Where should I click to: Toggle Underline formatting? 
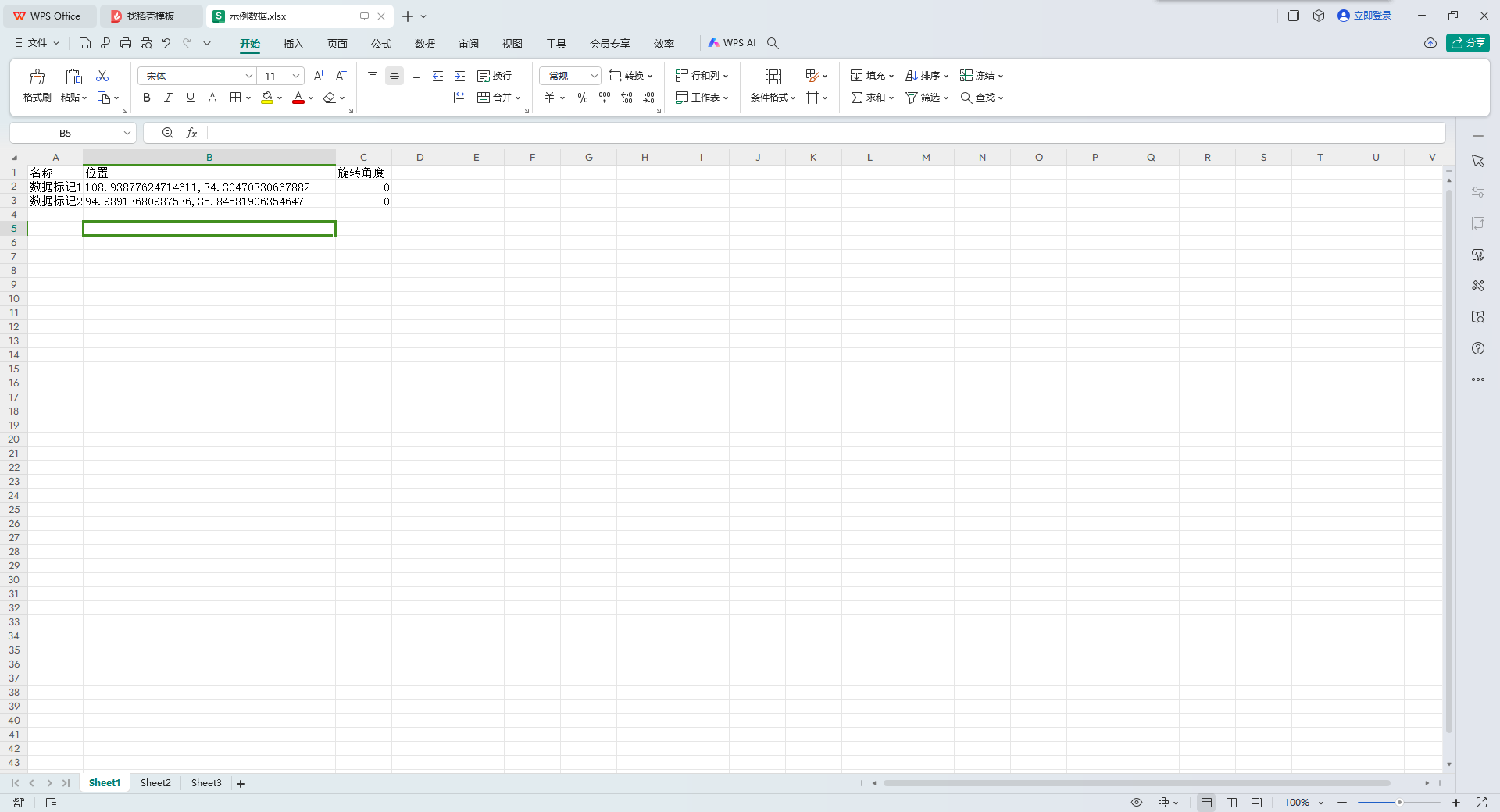[190, 98]
